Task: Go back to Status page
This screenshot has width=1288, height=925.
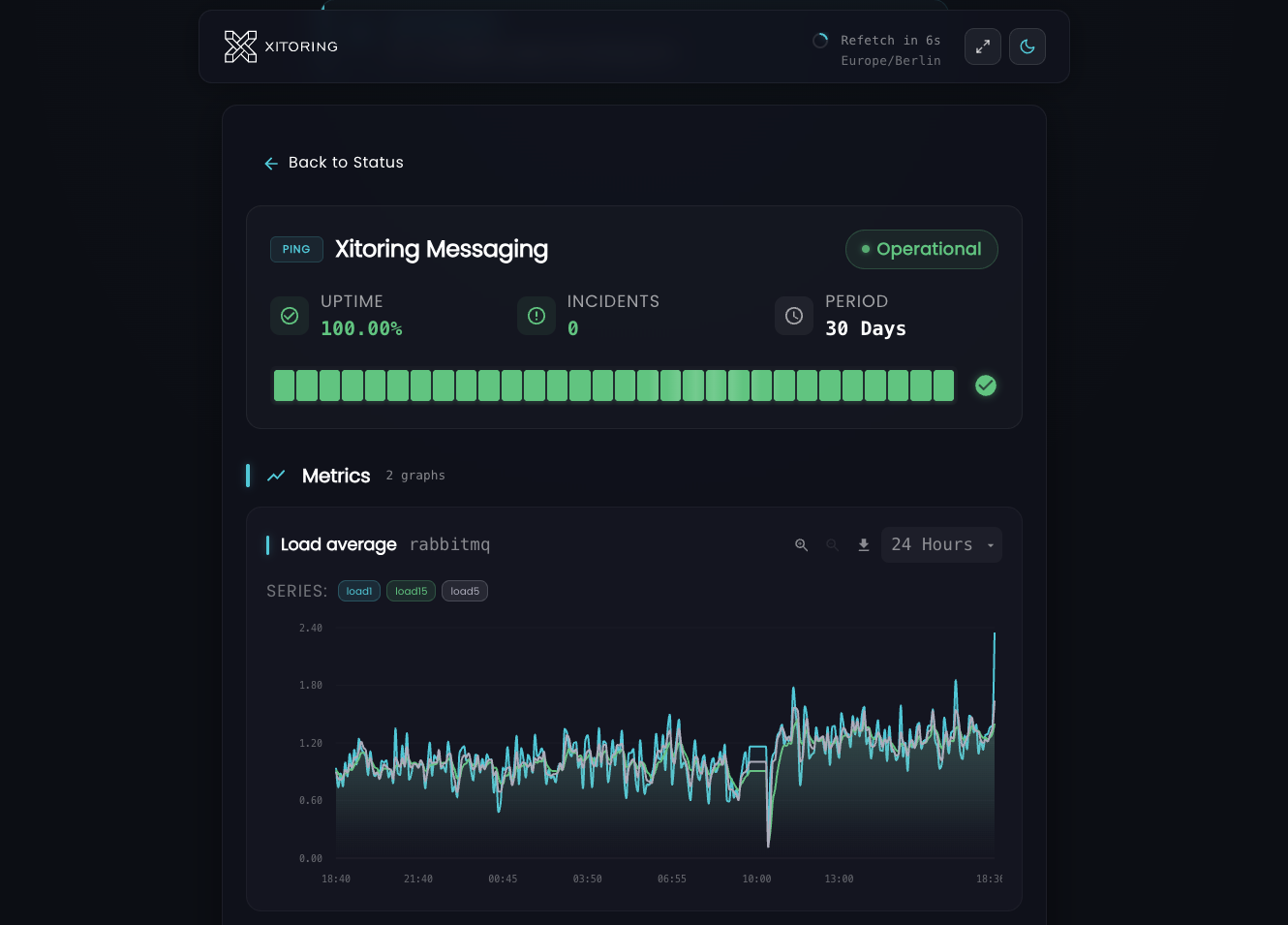Action: pos(346,163)
